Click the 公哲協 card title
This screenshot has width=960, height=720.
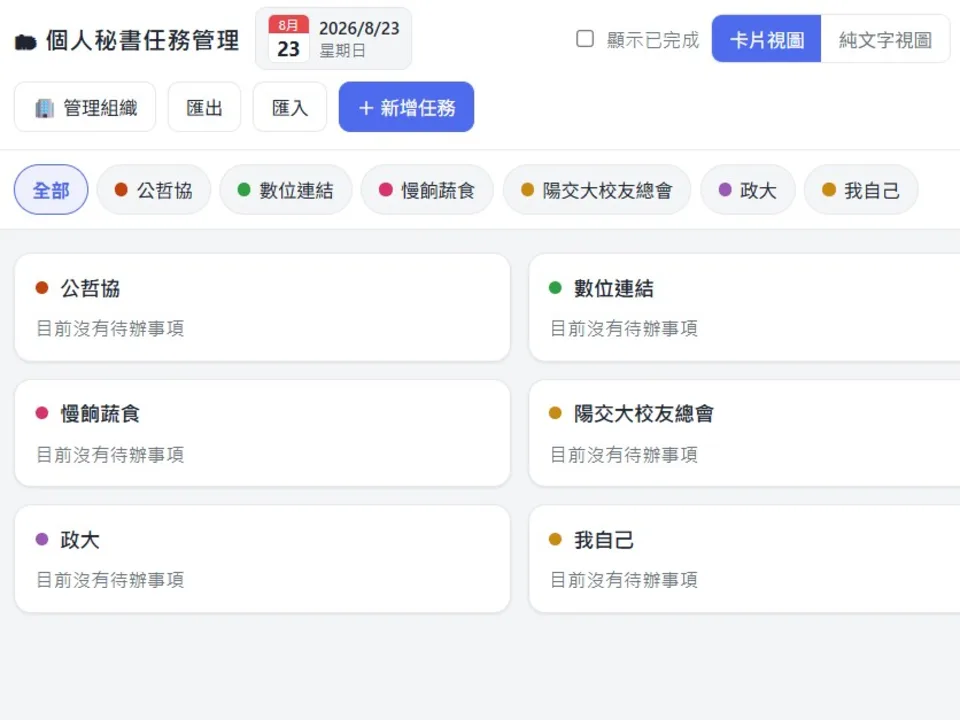coord(90,288)
